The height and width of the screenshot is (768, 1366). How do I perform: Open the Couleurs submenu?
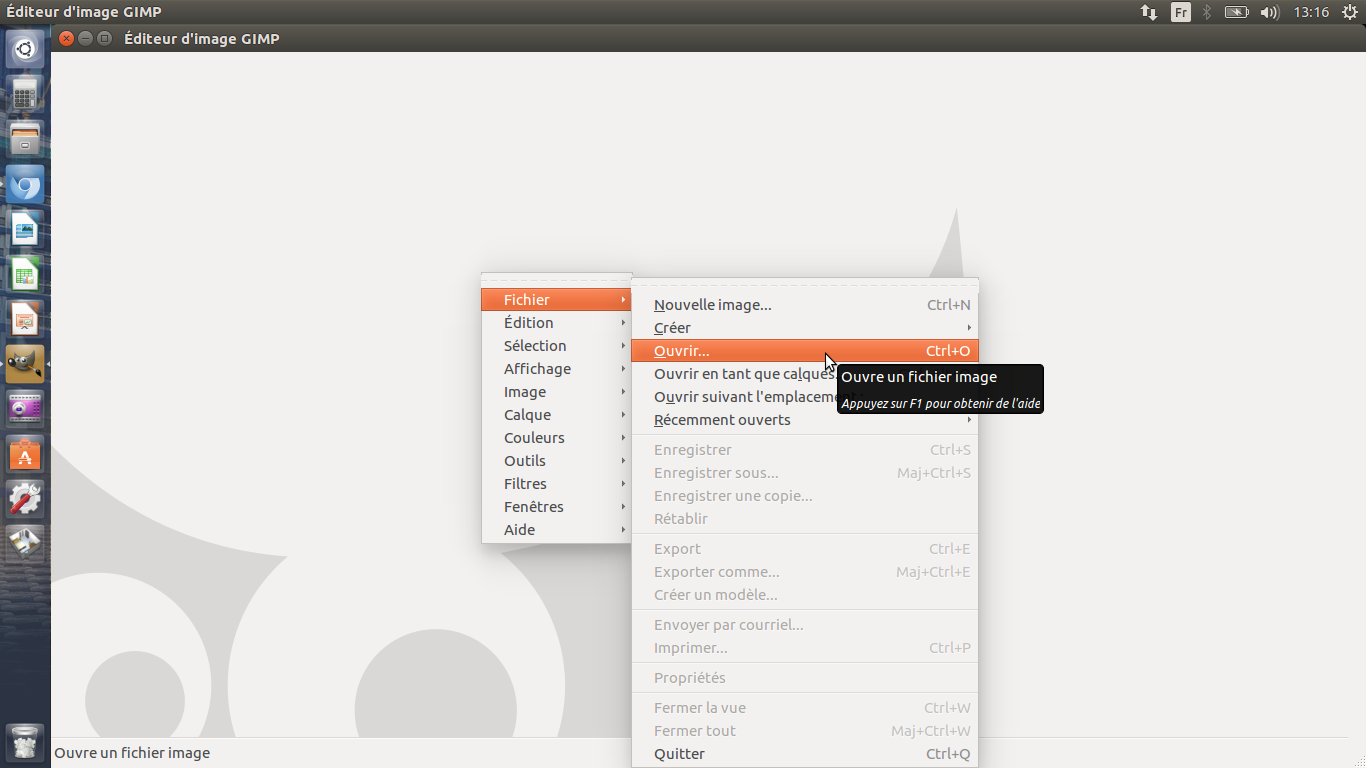[x=556, y=438]
